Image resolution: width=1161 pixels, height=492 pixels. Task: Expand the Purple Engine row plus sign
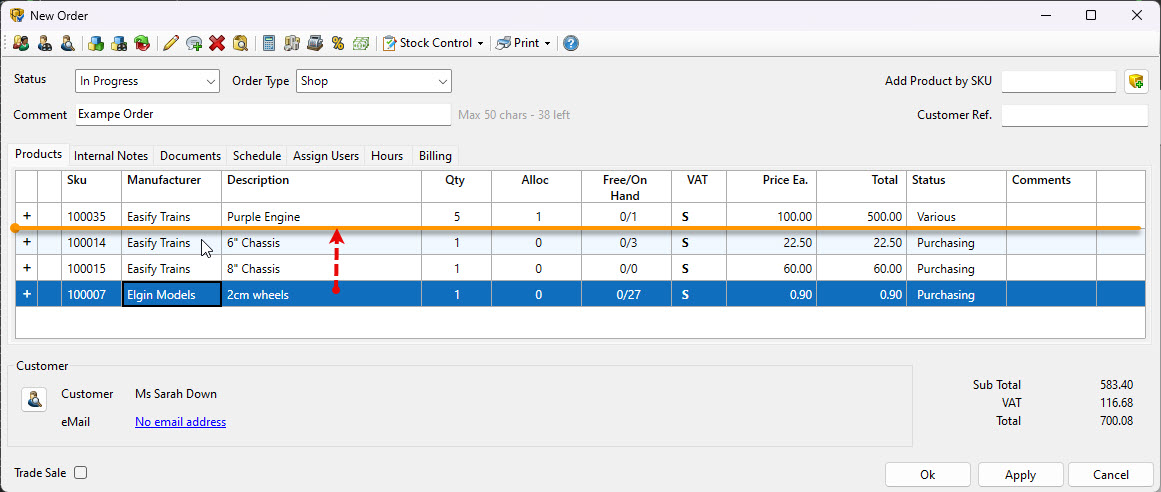click(x=27, y=216)
